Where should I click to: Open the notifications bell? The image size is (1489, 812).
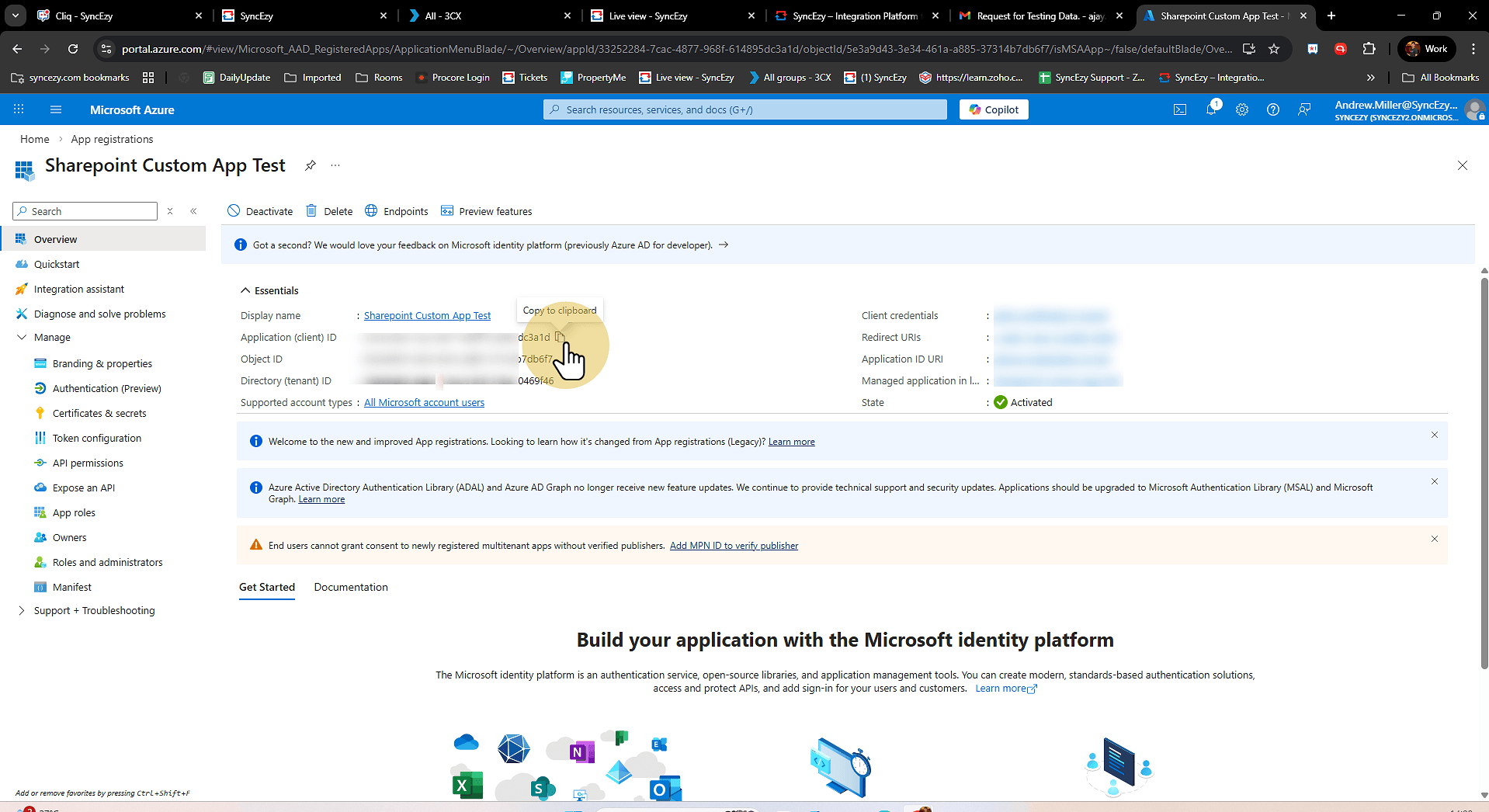coord(1210,109)
